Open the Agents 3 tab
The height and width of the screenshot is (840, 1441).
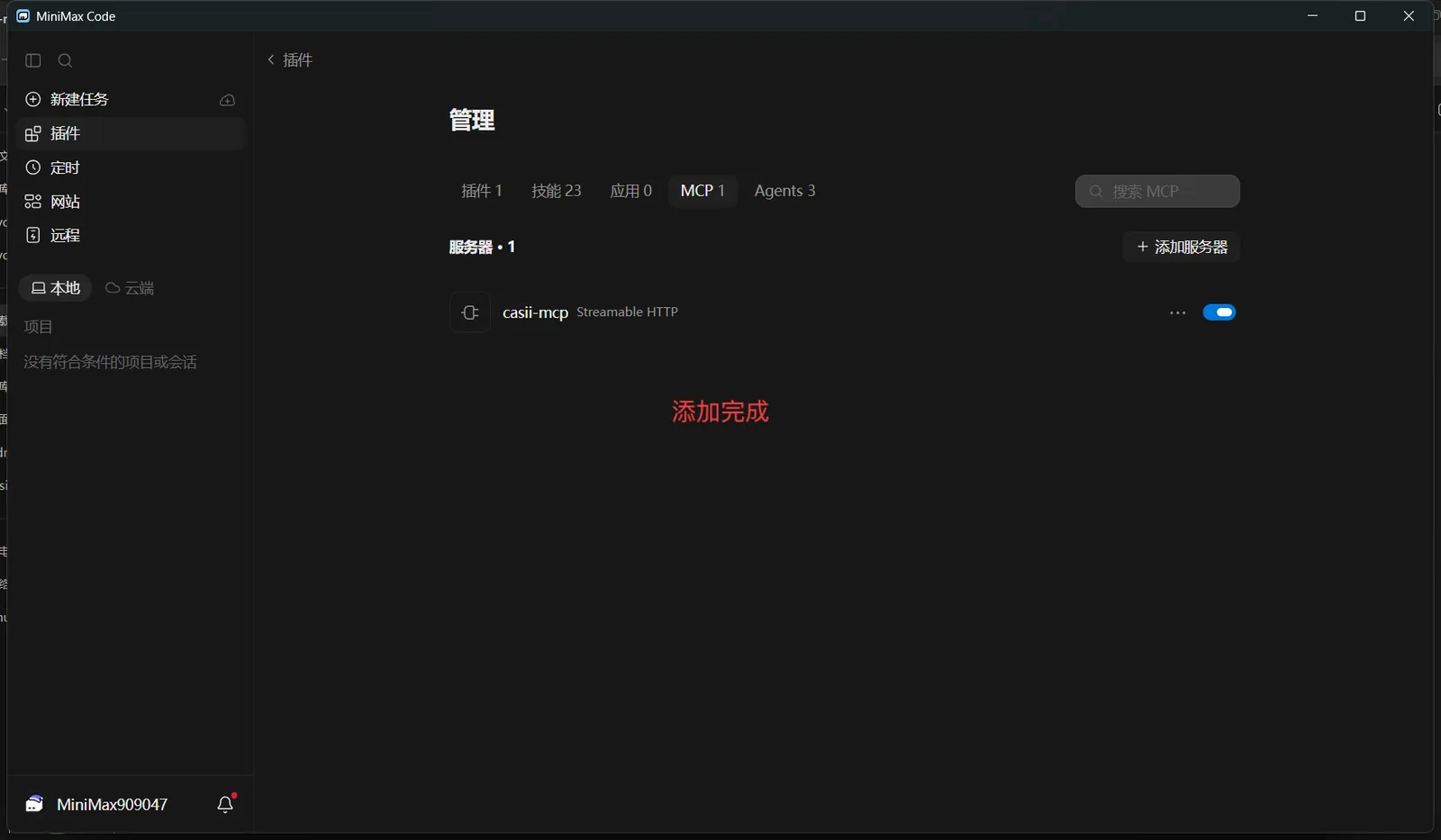(784, 191)
